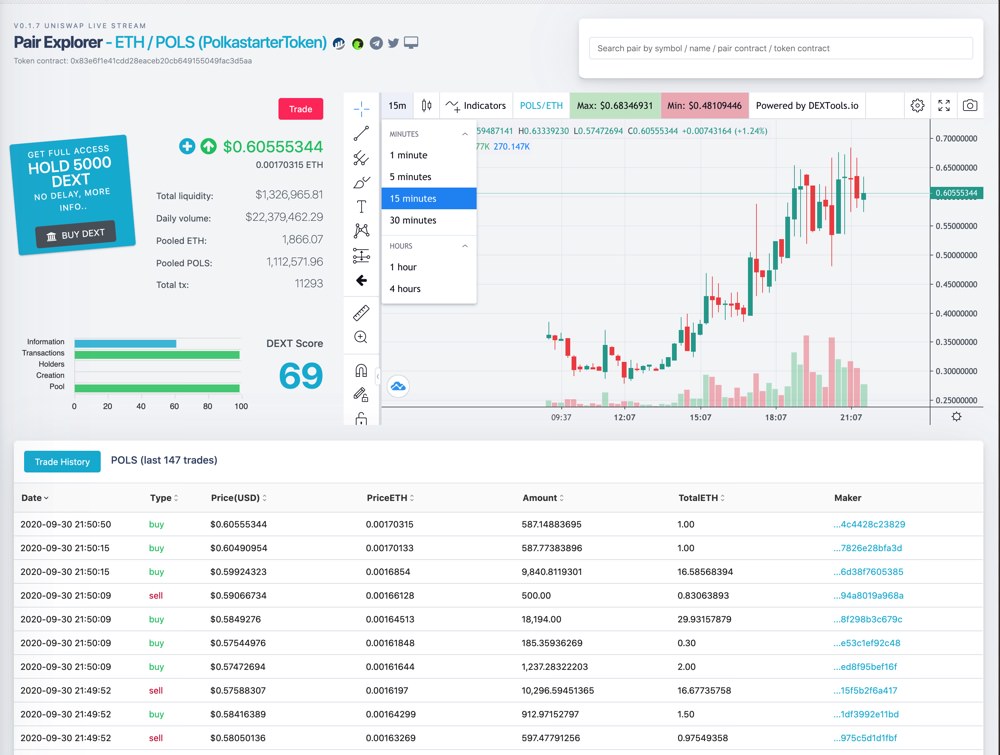The width and height of the screenshot is (1000, 755).
Task: Toggle stay in drawing mode pencil lock
Action: click(361, 395)
